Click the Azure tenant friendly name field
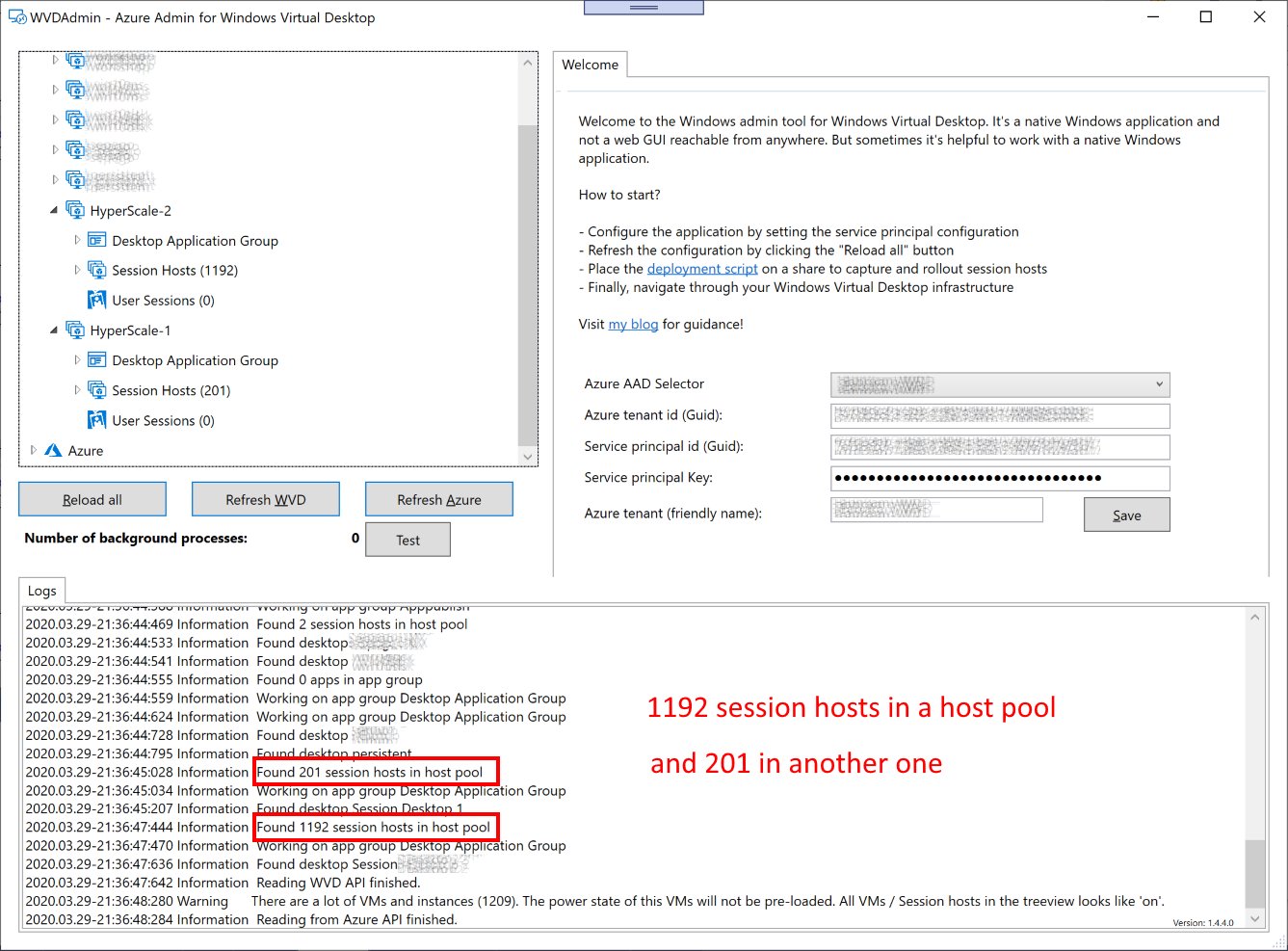 click(936, 510)
